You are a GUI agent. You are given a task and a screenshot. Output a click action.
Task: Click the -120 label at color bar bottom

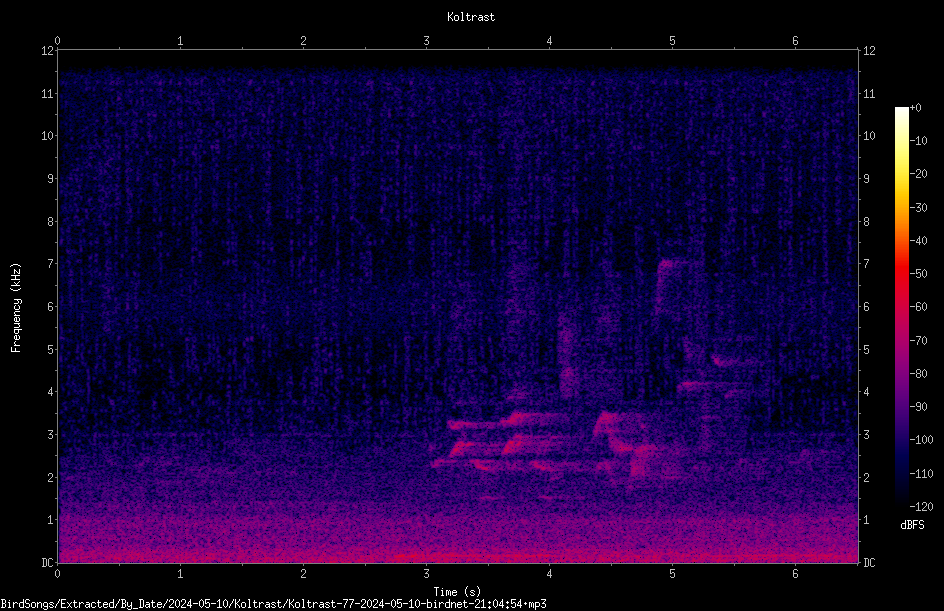(921, 507)
